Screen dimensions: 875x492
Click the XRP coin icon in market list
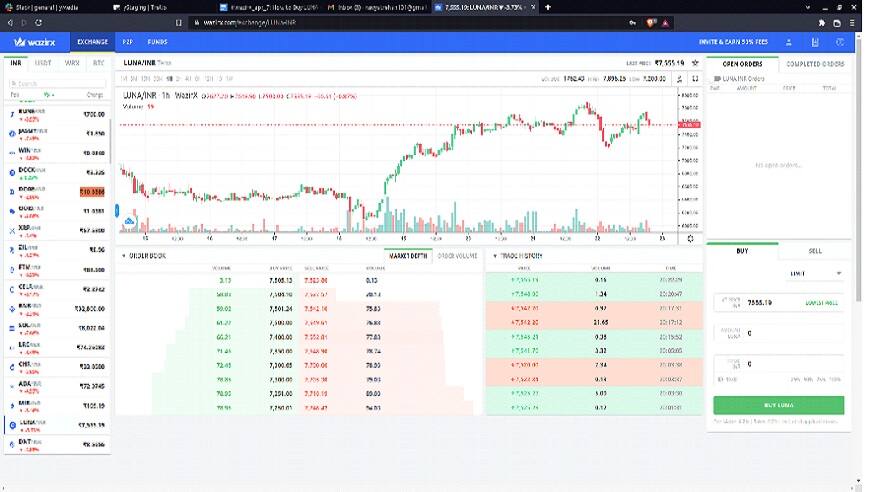(12, 231)
